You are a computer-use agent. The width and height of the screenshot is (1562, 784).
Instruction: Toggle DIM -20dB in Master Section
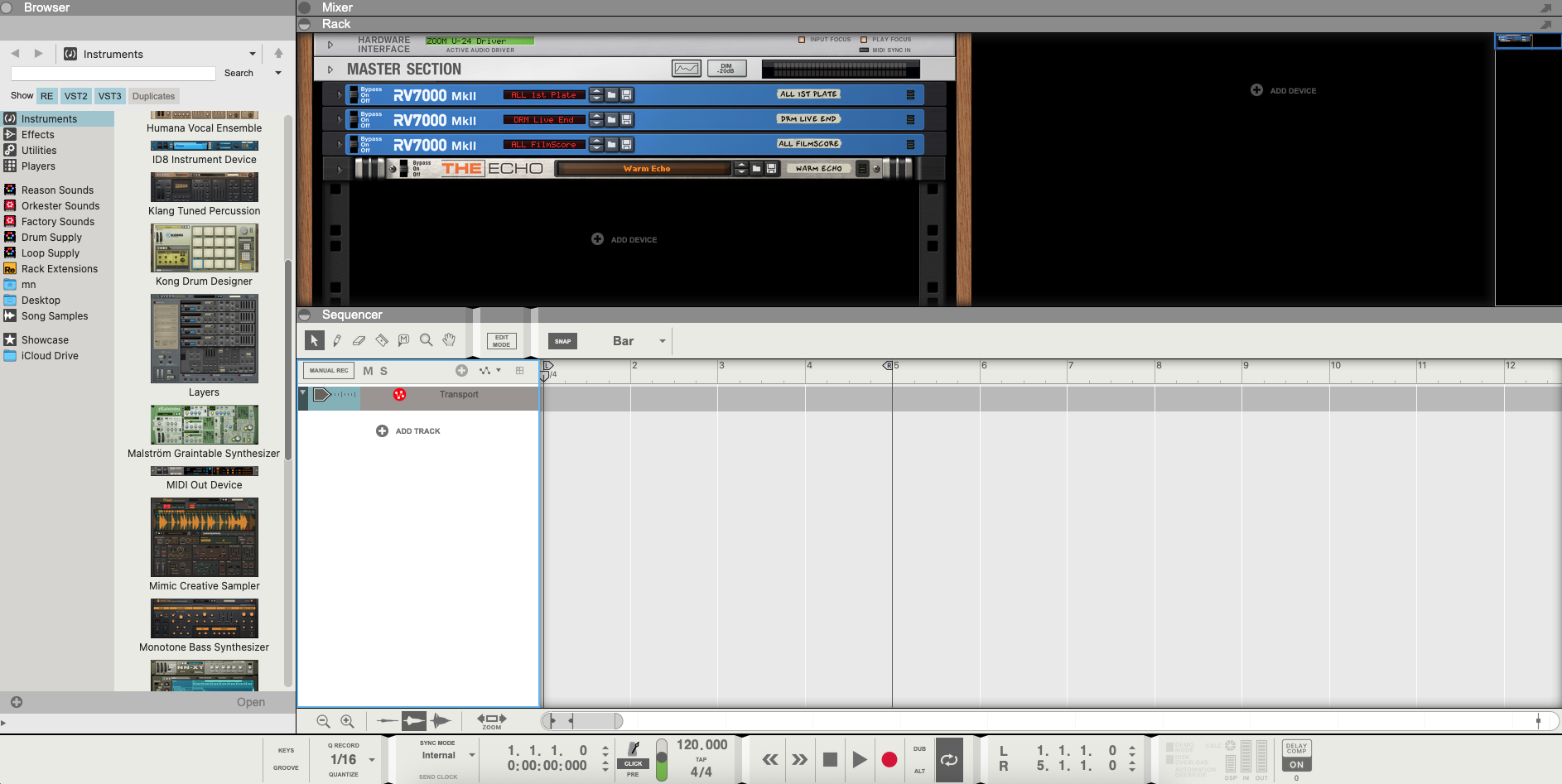point(726,69)
